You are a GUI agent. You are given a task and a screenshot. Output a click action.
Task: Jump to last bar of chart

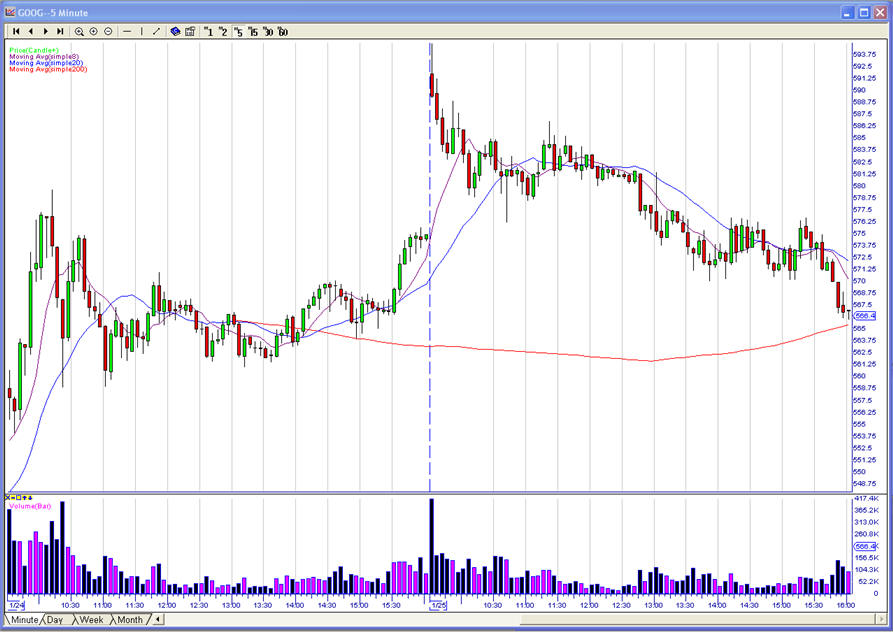(x=61, y=32)
